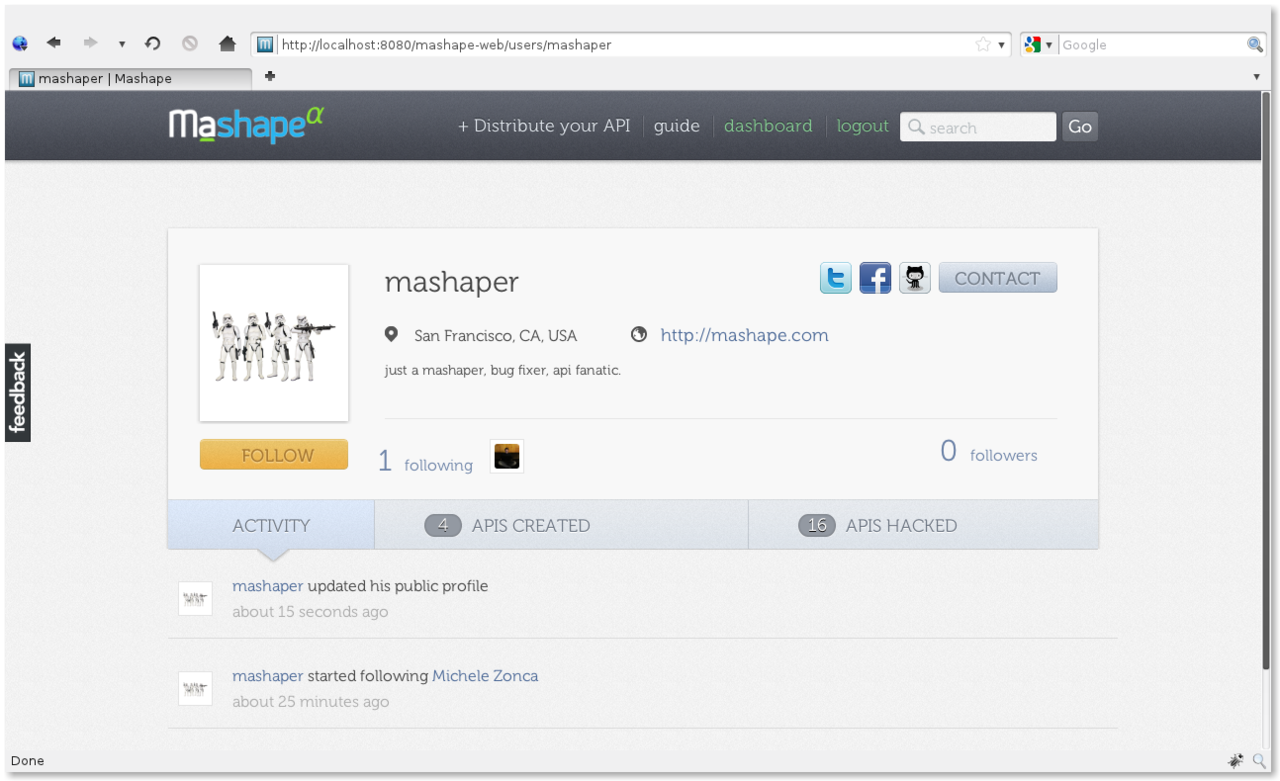Open the "+ Distribute your API" link
The image size is (1280, 781).
(x=544, y=126)
